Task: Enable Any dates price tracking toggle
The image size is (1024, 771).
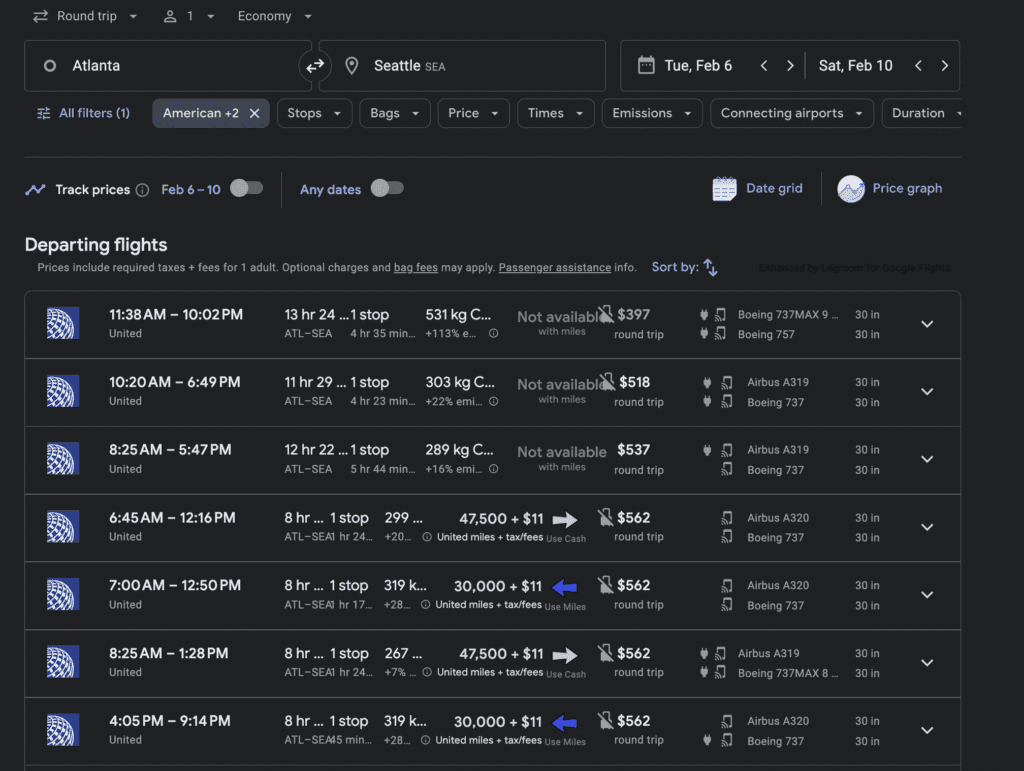Action: (386, 188)
